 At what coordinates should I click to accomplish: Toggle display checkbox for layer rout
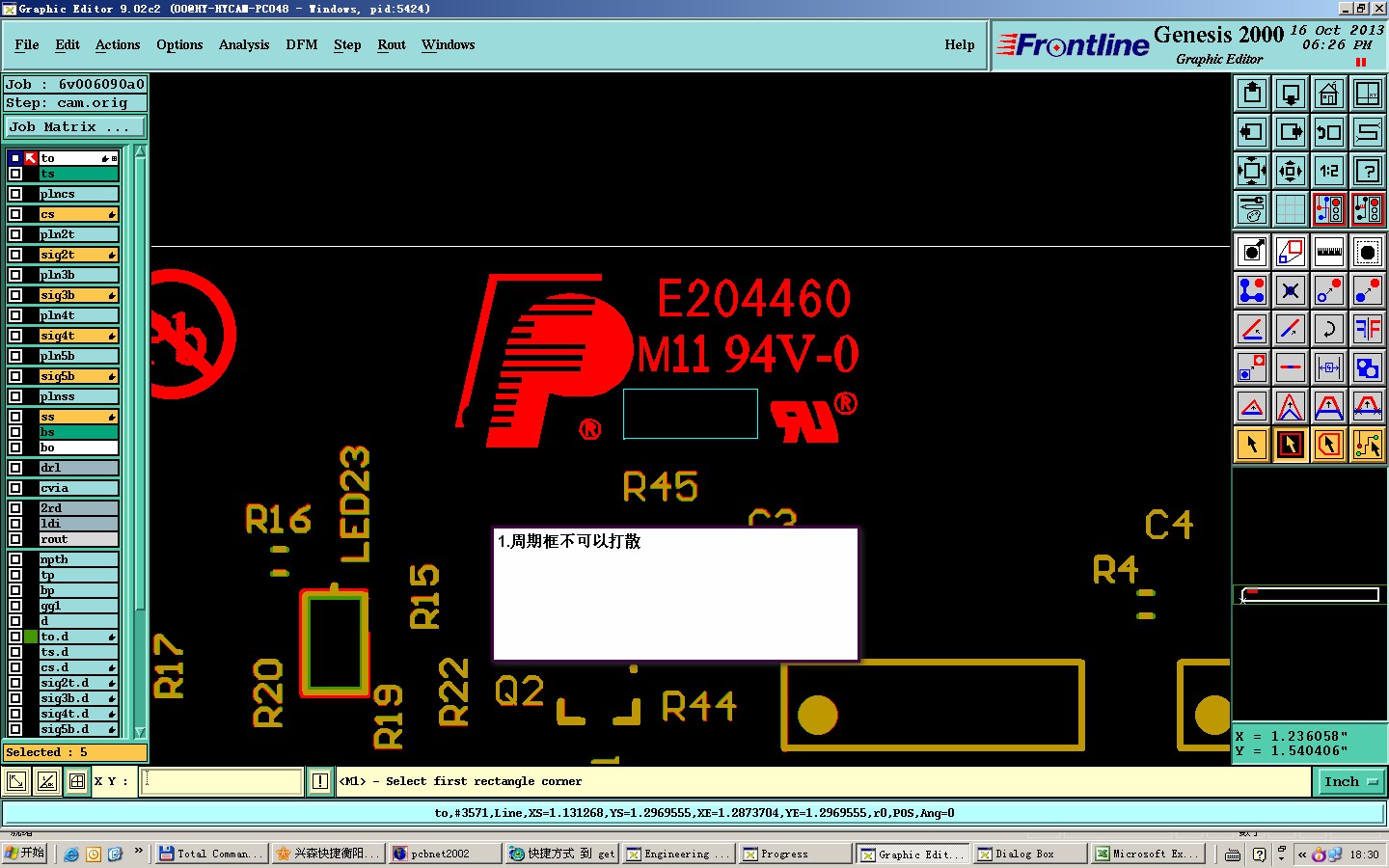click(15, 539)
